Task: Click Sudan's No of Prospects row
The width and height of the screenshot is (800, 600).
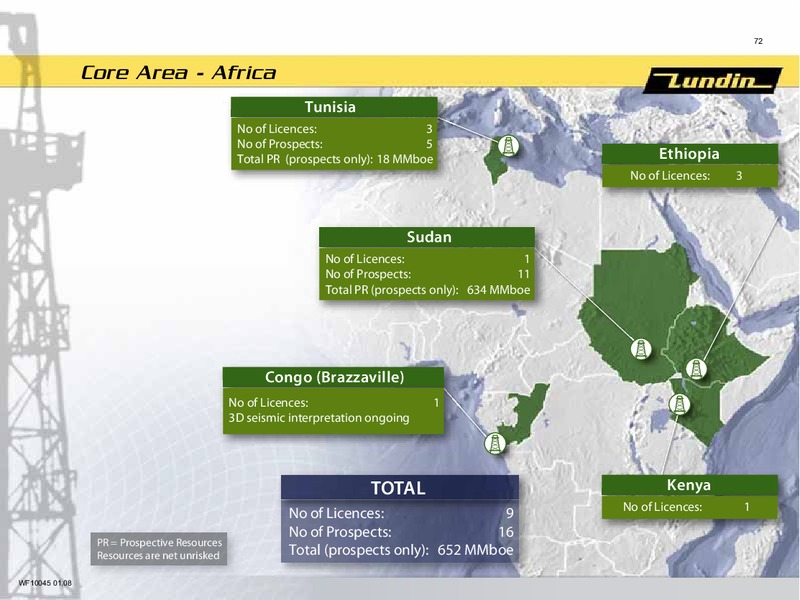Action: (428, 274)
